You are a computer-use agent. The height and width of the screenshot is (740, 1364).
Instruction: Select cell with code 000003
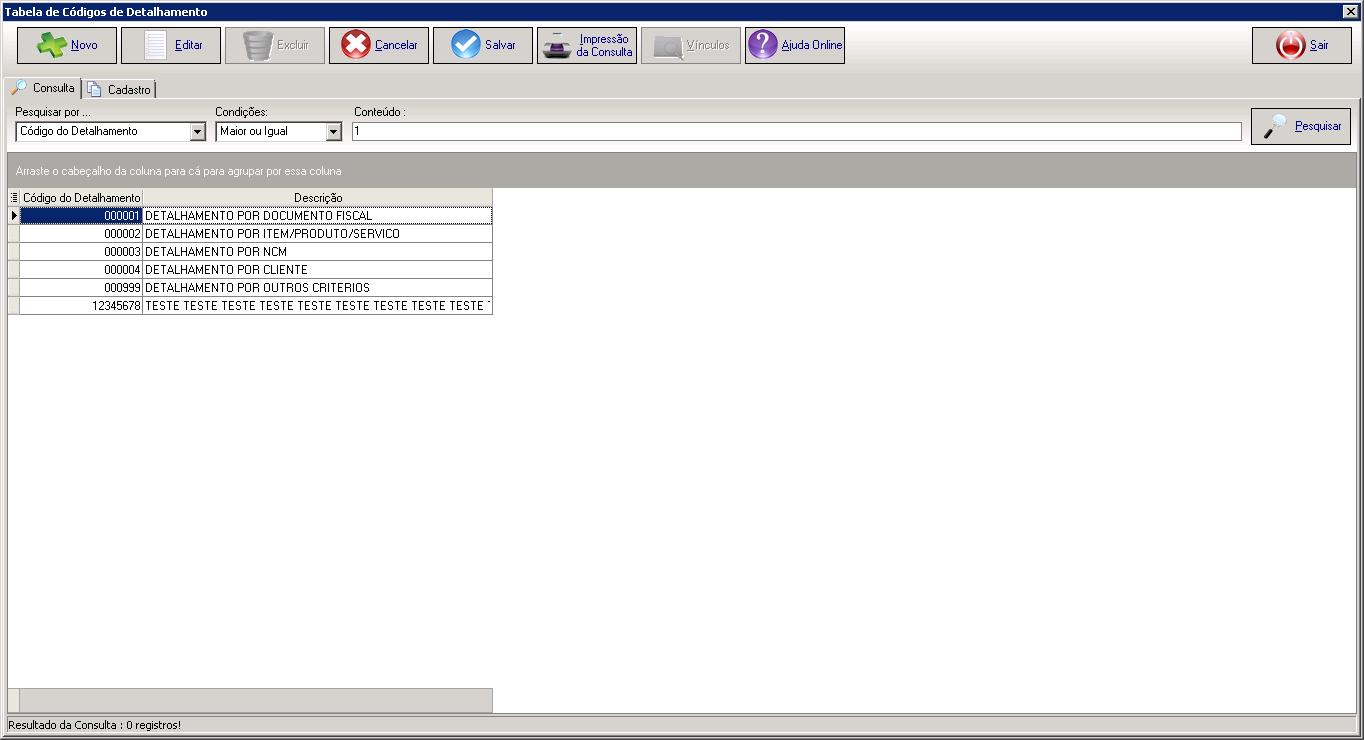[82, 252]
